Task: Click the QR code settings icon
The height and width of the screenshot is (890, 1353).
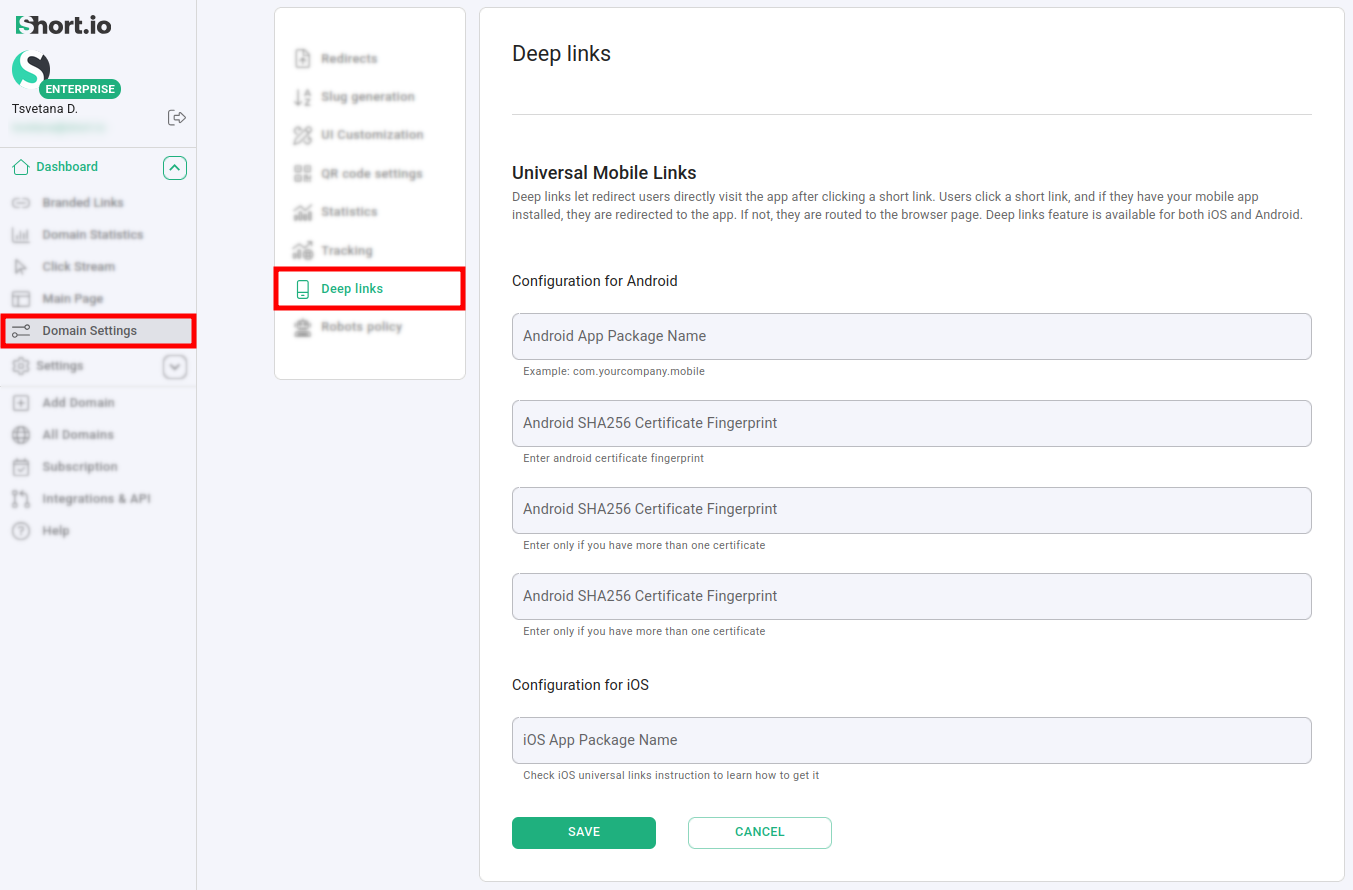Action: (302, 174)
